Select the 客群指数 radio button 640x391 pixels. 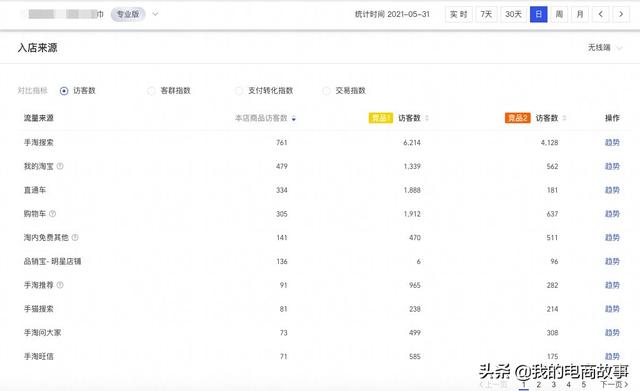coord(151,91)
